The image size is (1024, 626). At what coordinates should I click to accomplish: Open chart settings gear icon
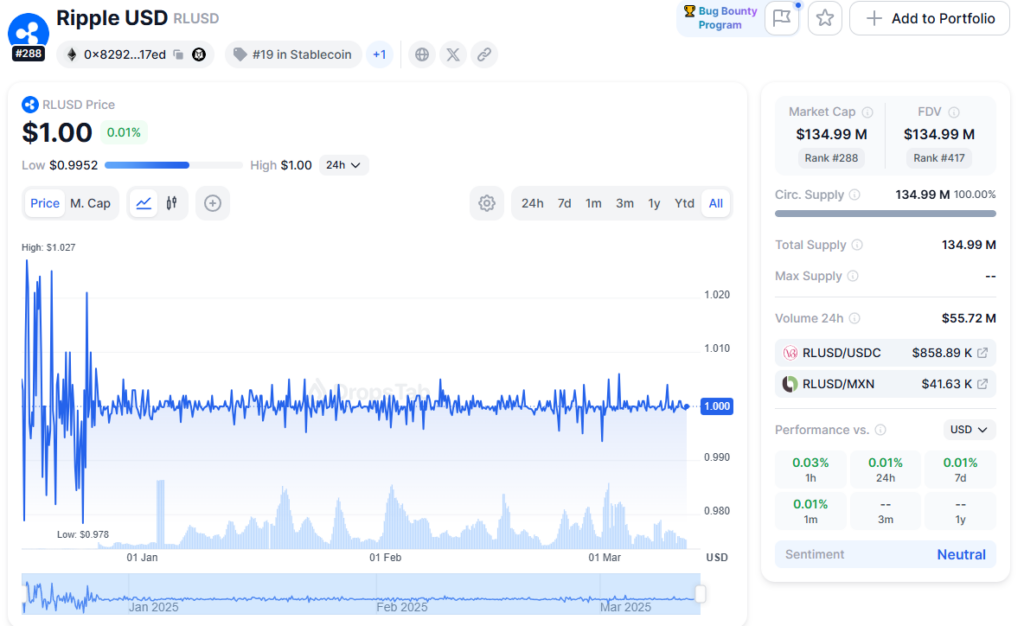(x=487, y=203)
